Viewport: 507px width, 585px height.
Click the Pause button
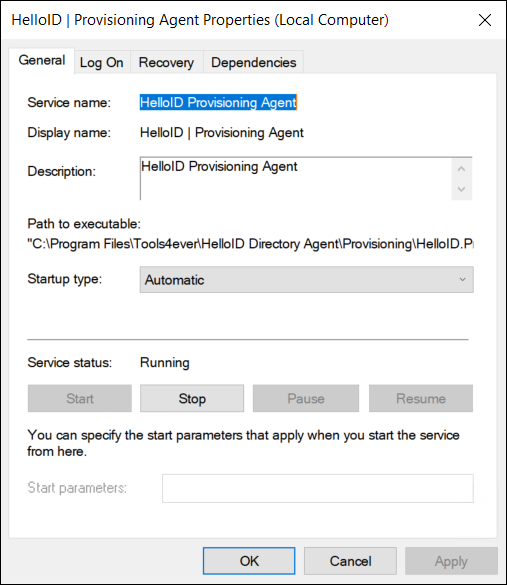tap(306, 398)
